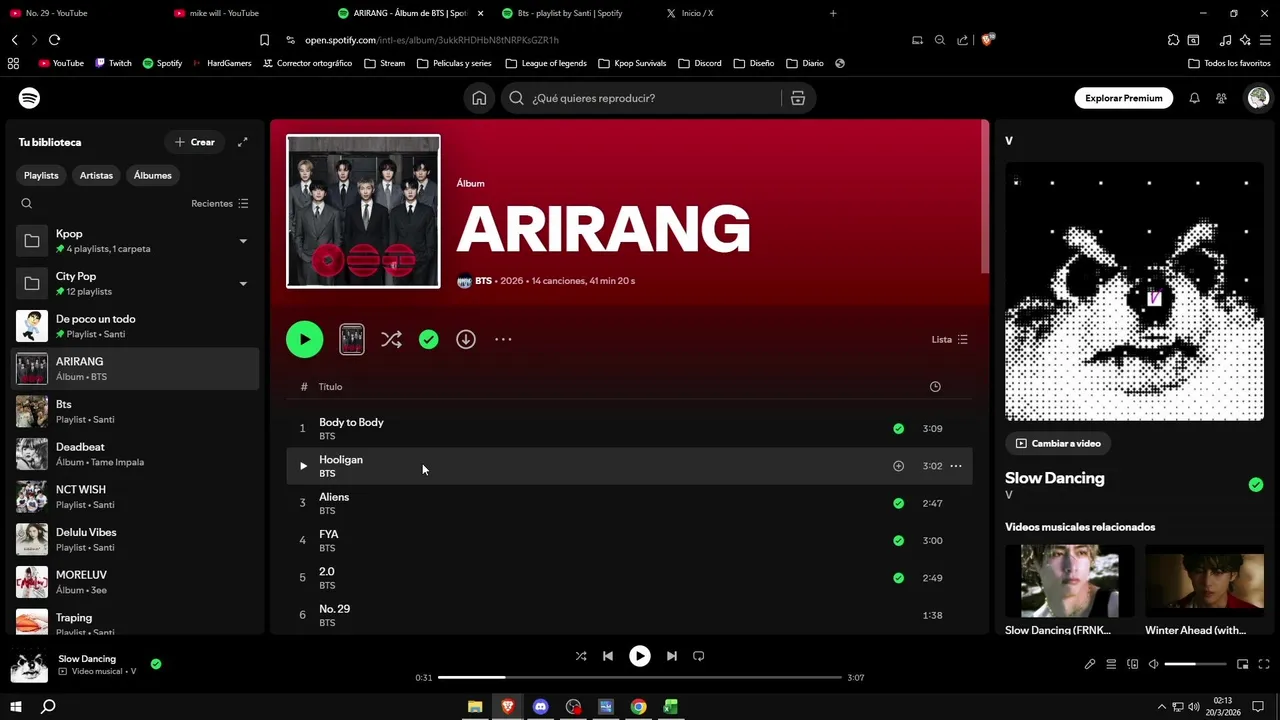1280x720 pixels.
Task: Open more options for Hooligan track
Action: coord(956,466)
